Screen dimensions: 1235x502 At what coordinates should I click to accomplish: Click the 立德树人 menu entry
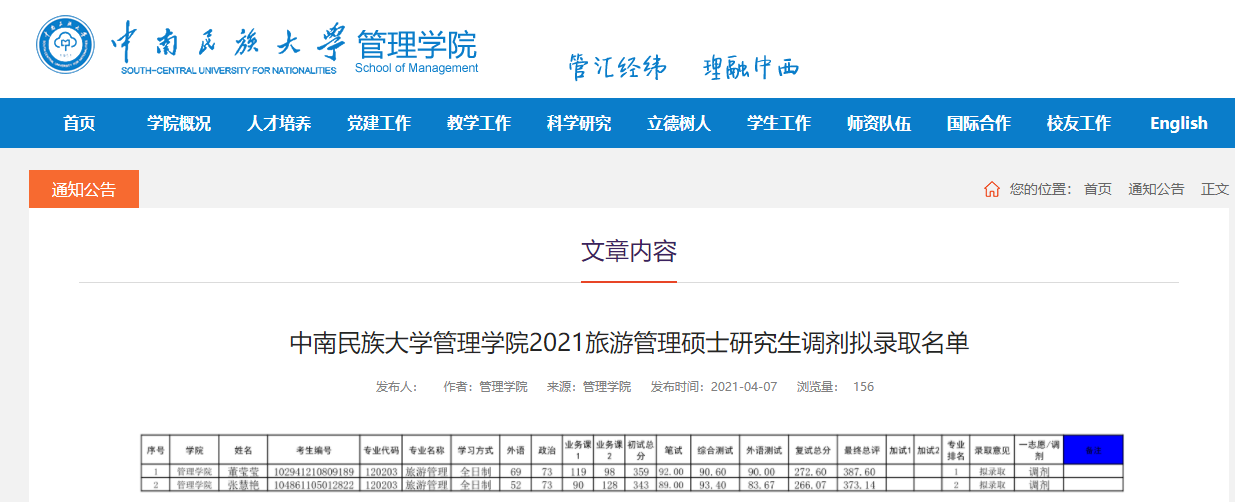pos(679,123)
